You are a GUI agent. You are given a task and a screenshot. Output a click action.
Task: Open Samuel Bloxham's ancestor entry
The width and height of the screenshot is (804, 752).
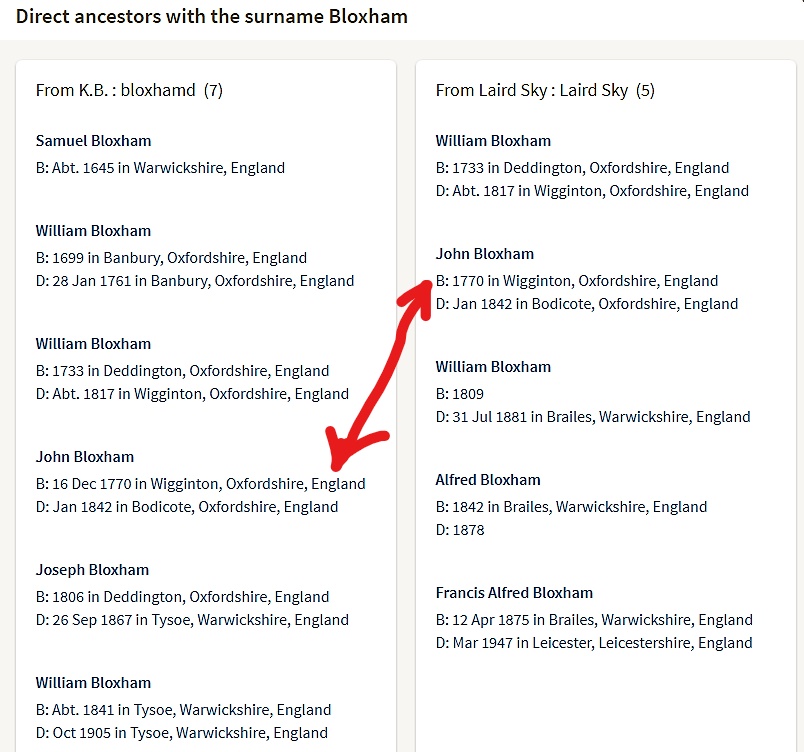(93, 141)
